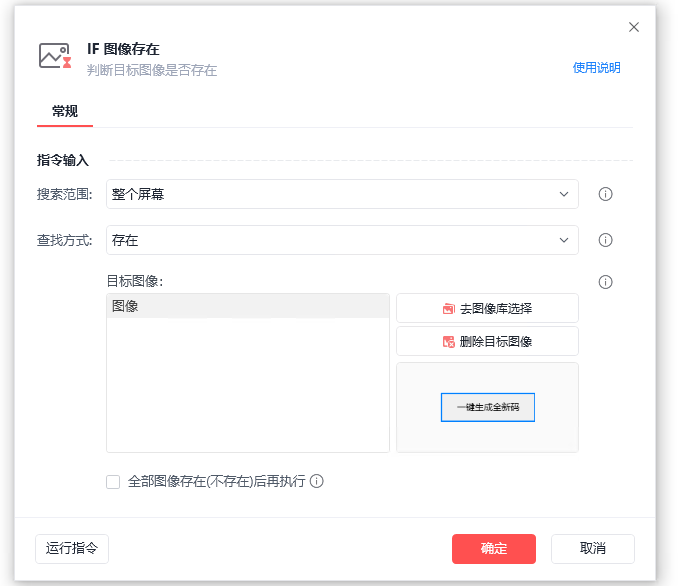Image resolution: width=678 pixels, height=586 pixels.
Task: Click the IF image exists header icon
Action: pos(55,56)
